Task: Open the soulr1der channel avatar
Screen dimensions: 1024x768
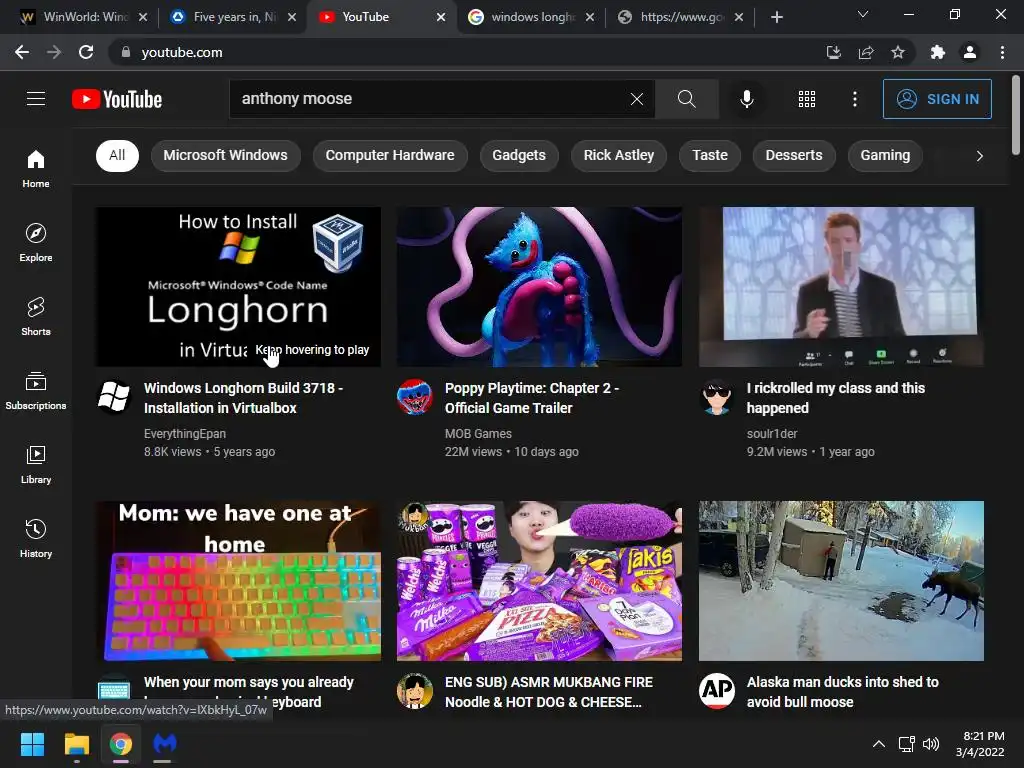Action: tap(716, 396)
